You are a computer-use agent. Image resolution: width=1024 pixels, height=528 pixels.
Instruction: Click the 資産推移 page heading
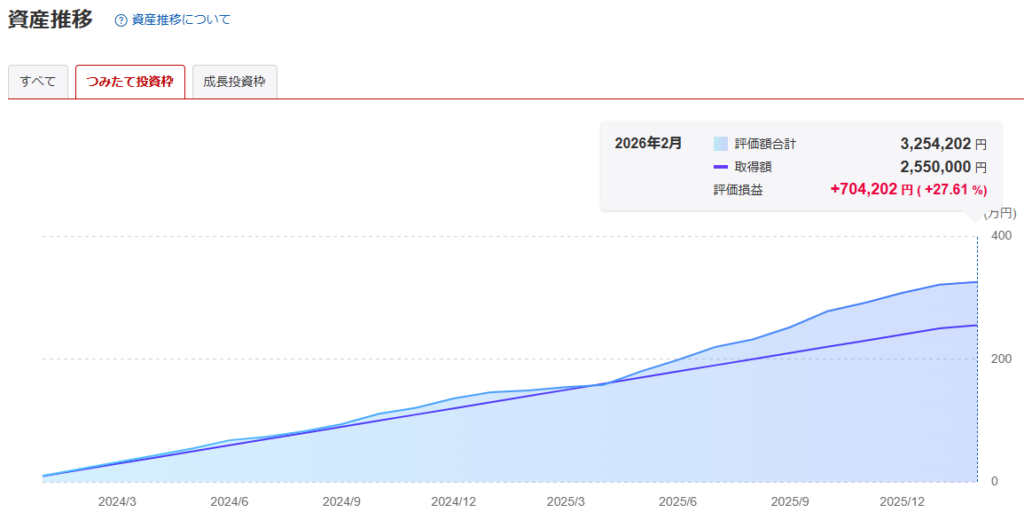50,19
